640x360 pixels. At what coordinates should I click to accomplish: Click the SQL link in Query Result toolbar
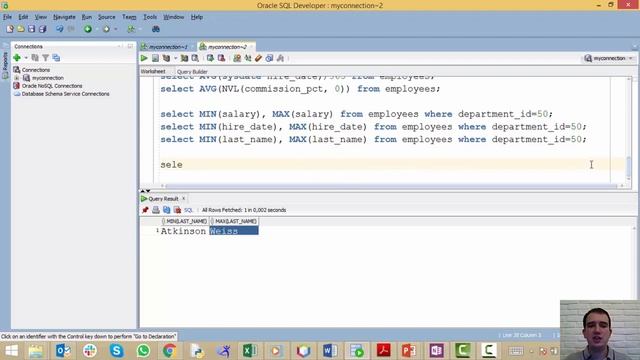(188, 210)
